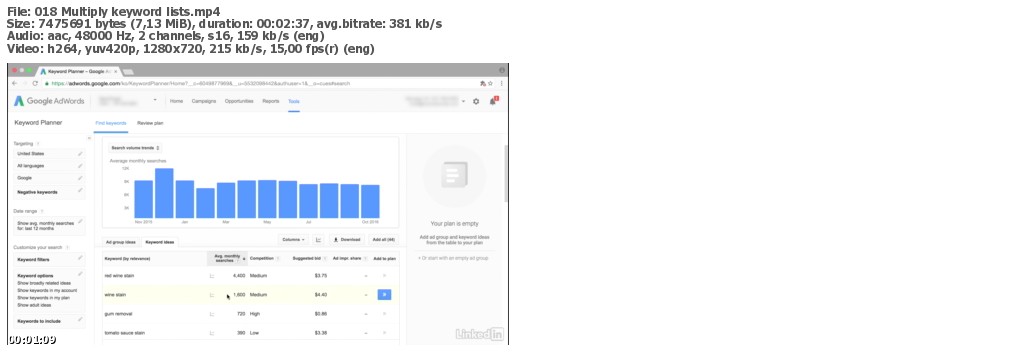
Task: Click Show adult ideas option
Action: tap(34, 305)
